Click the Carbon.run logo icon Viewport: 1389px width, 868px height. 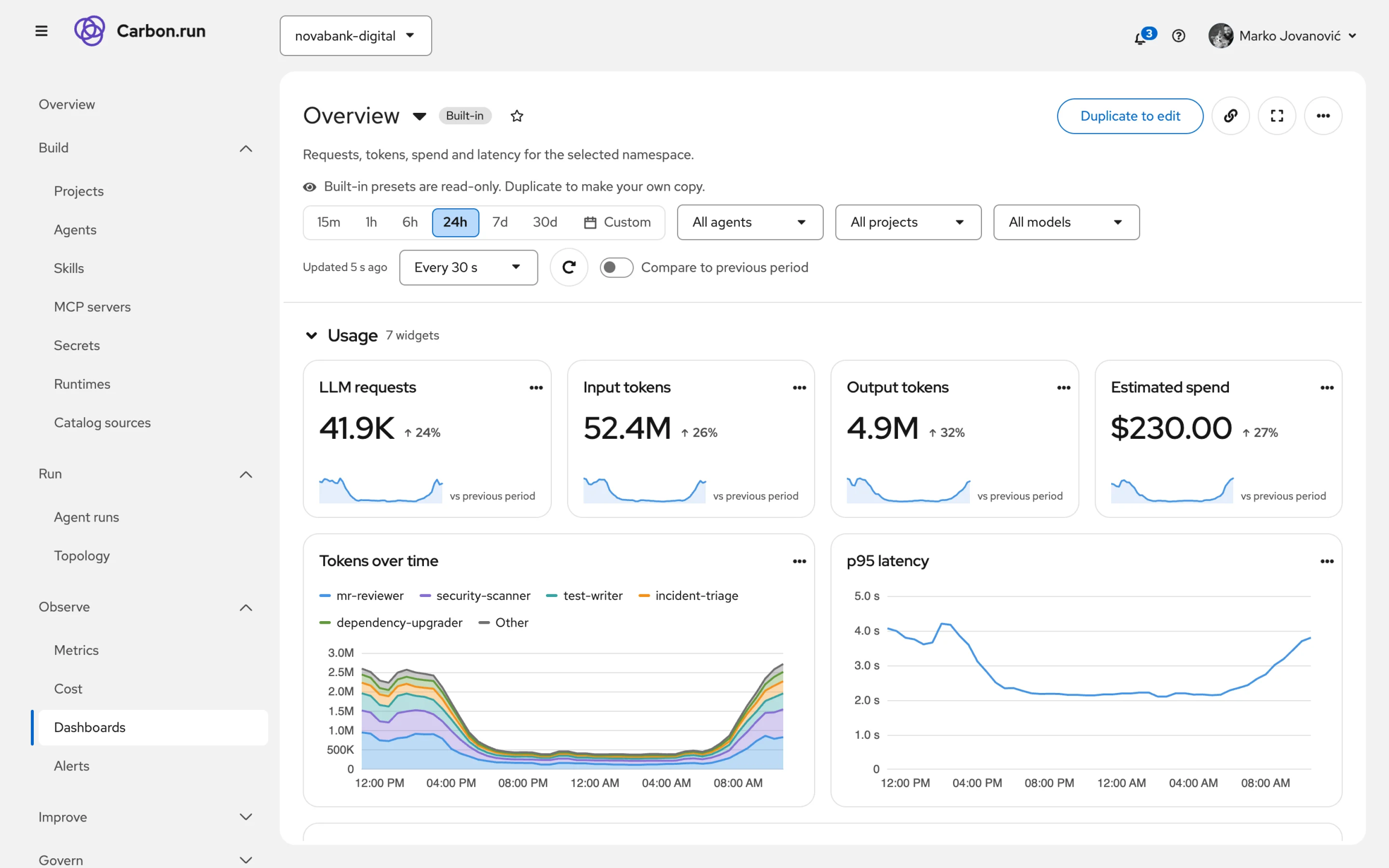(89, 31)
